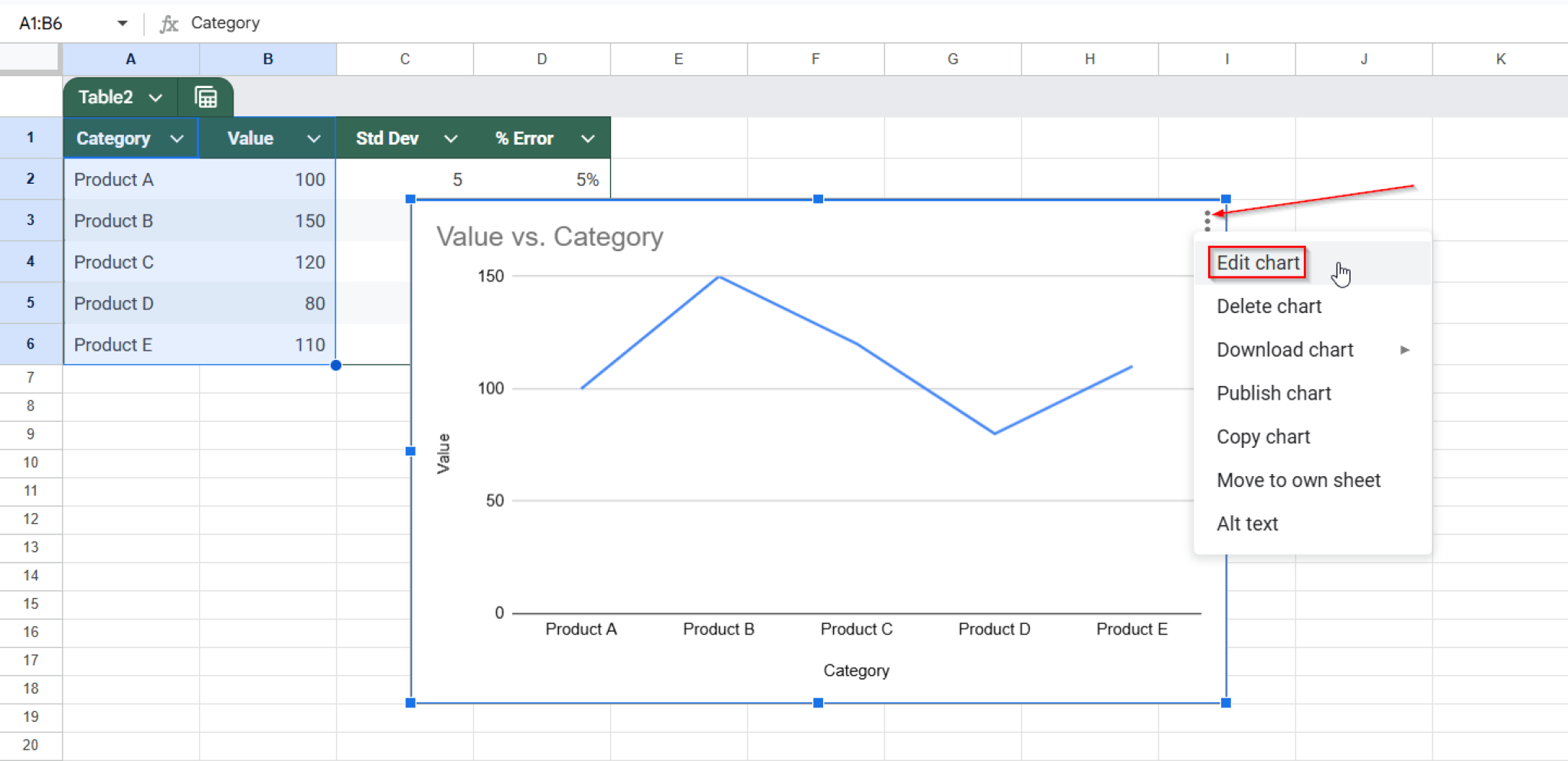Choose Copy chart option
The width and height of the screenshot is (1568, 761).
(1263, 436)
